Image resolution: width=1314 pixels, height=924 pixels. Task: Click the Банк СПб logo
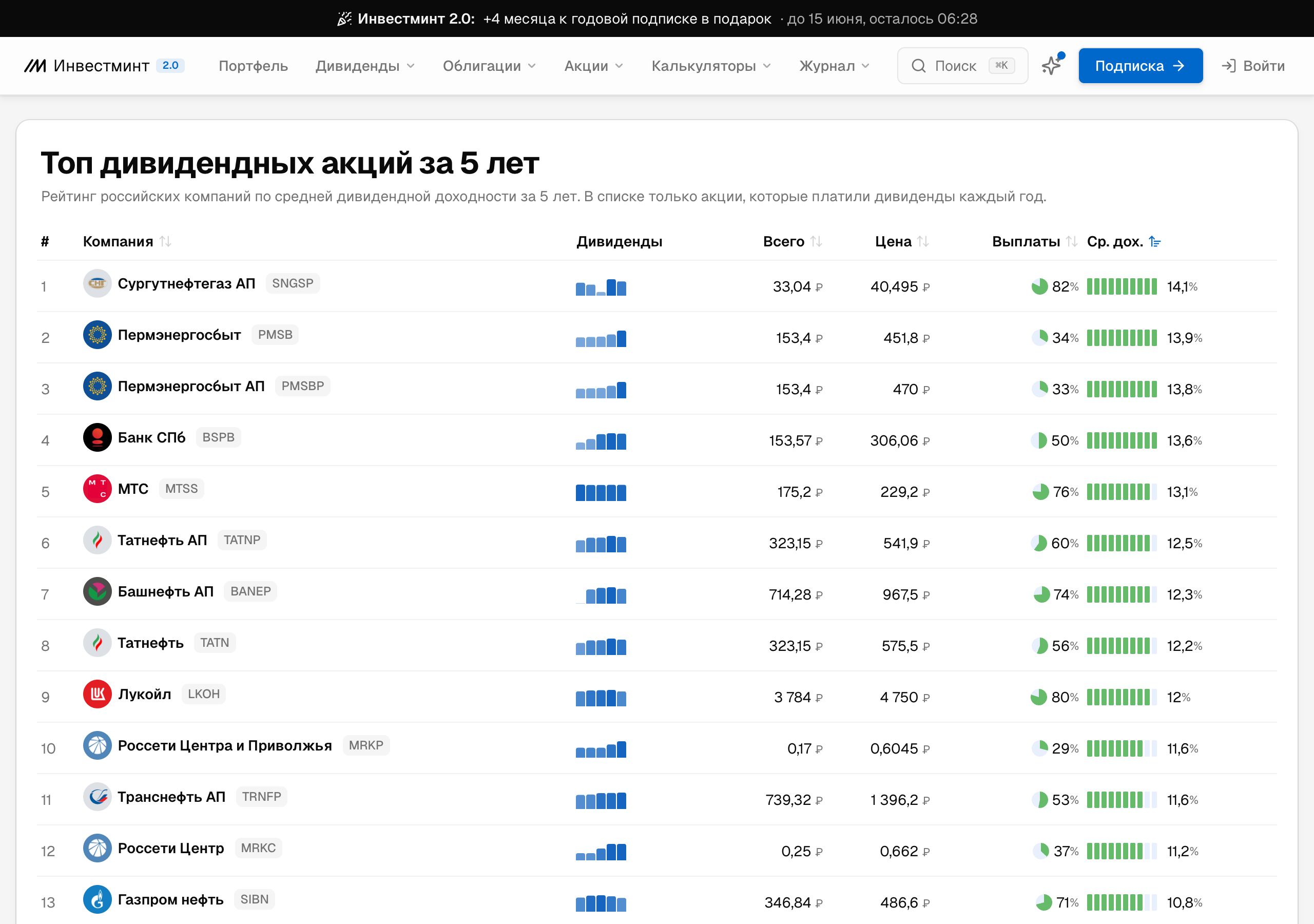pyautogui.click(x=98, y=437)
